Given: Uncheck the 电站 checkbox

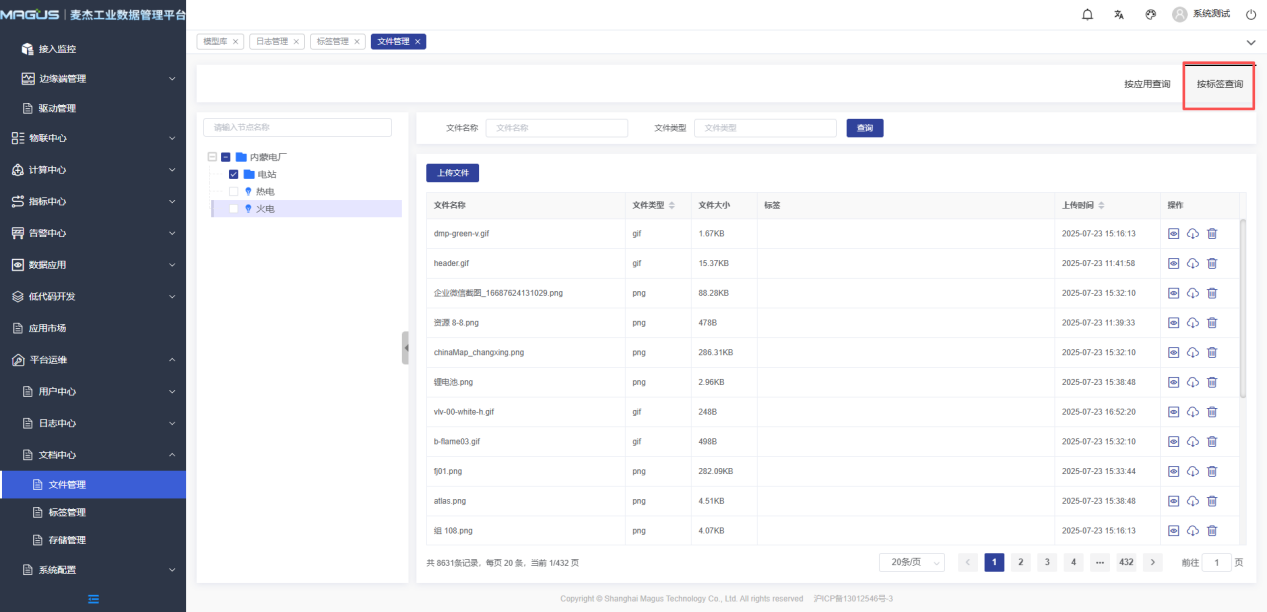Looking at the screenshot, I should [x=234, y=174].
